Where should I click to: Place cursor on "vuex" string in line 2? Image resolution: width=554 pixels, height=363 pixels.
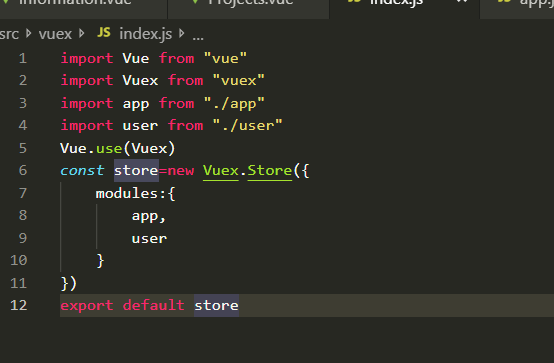click(238, 81)
